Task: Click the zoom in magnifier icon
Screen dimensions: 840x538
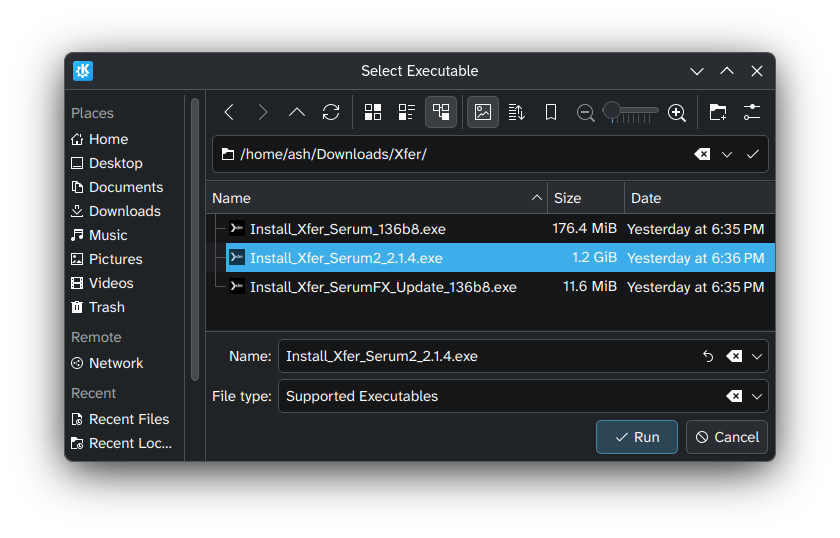Action: pyautogui.click(x=677, y=113)
